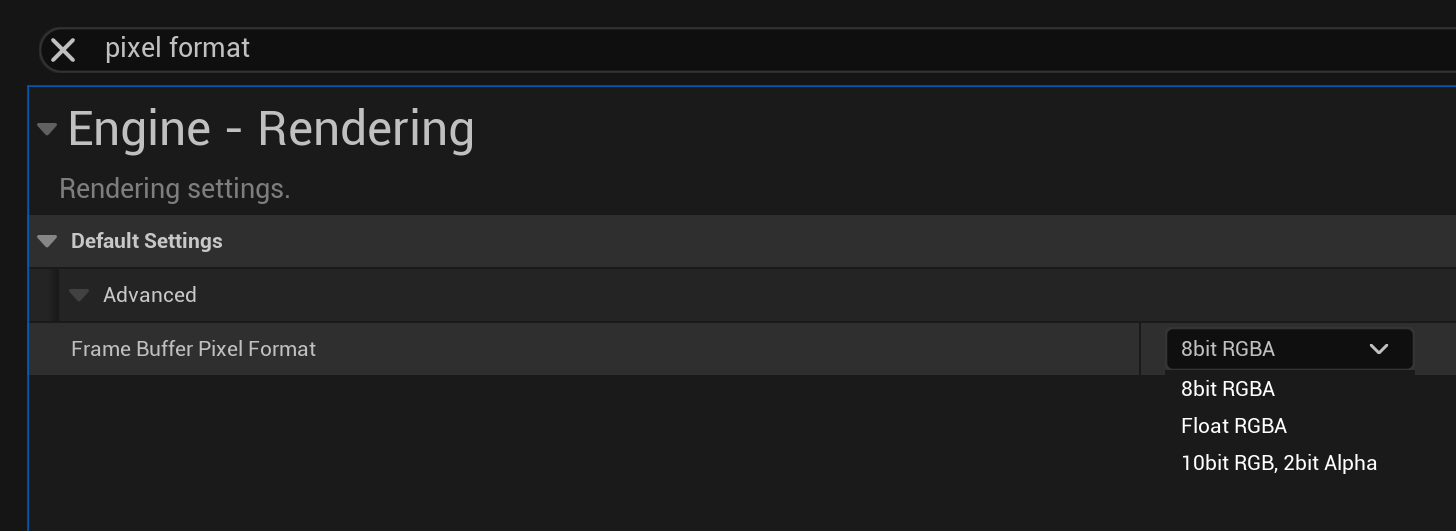Close the dropdown via its 8bit RGBA box
Image resolution: width=1456 pixels, height=531 pixels.
pos(1260,349)
